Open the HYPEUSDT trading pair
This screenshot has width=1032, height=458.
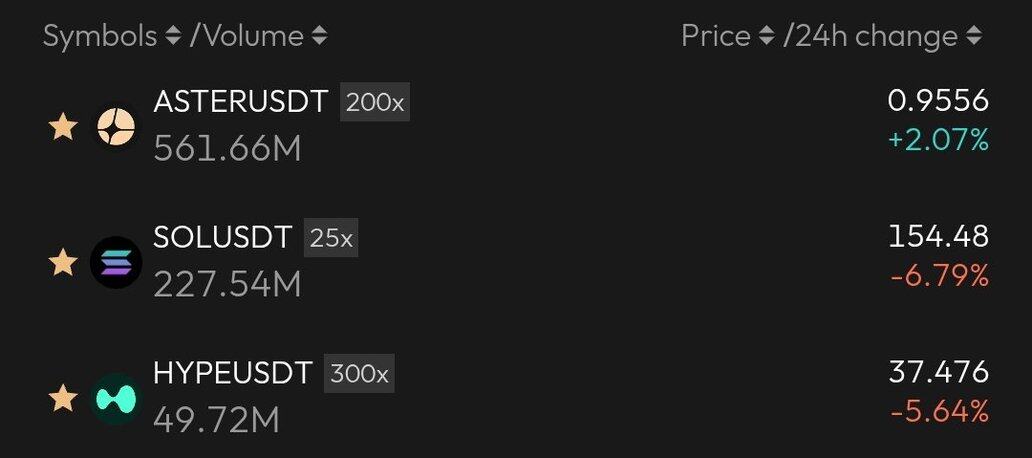click(233, 374)
